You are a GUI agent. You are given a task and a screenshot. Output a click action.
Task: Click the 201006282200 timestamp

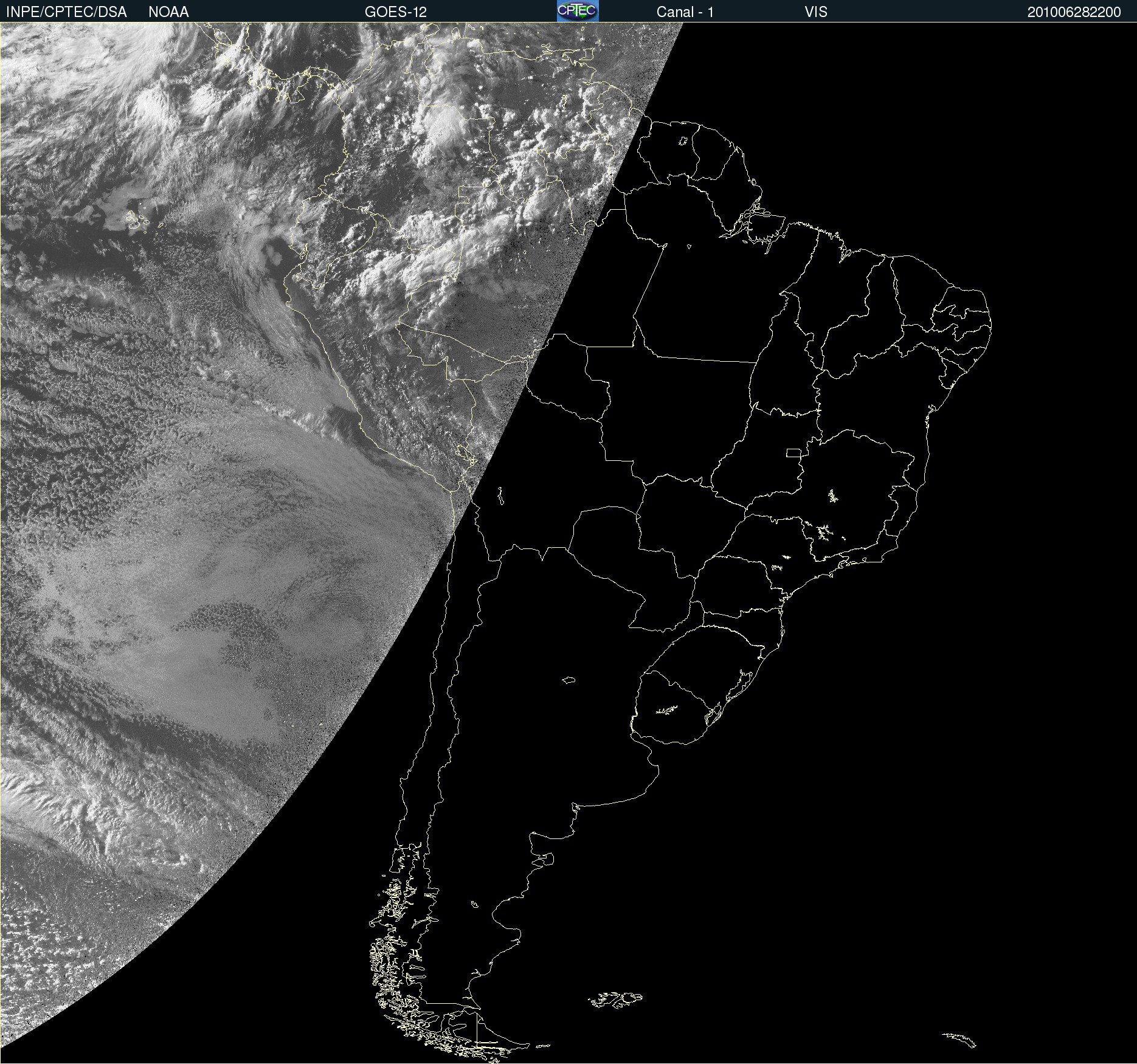[x=1074, y=12]
